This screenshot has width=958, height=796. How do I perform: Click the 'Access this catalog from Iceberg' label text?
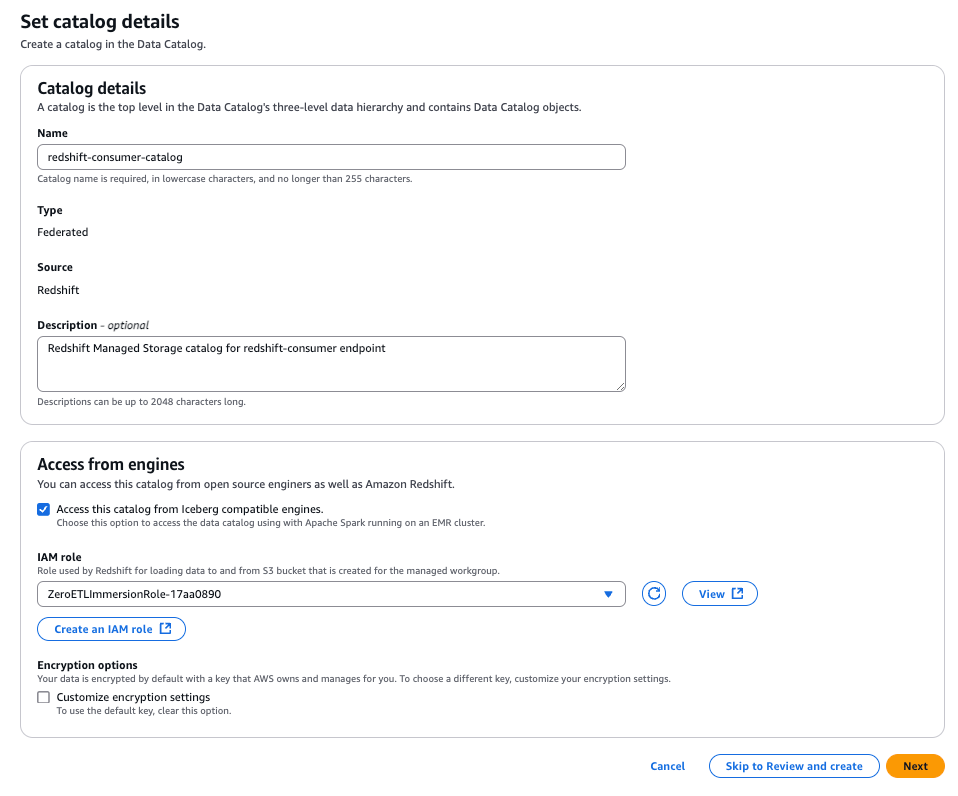[190, 509]
